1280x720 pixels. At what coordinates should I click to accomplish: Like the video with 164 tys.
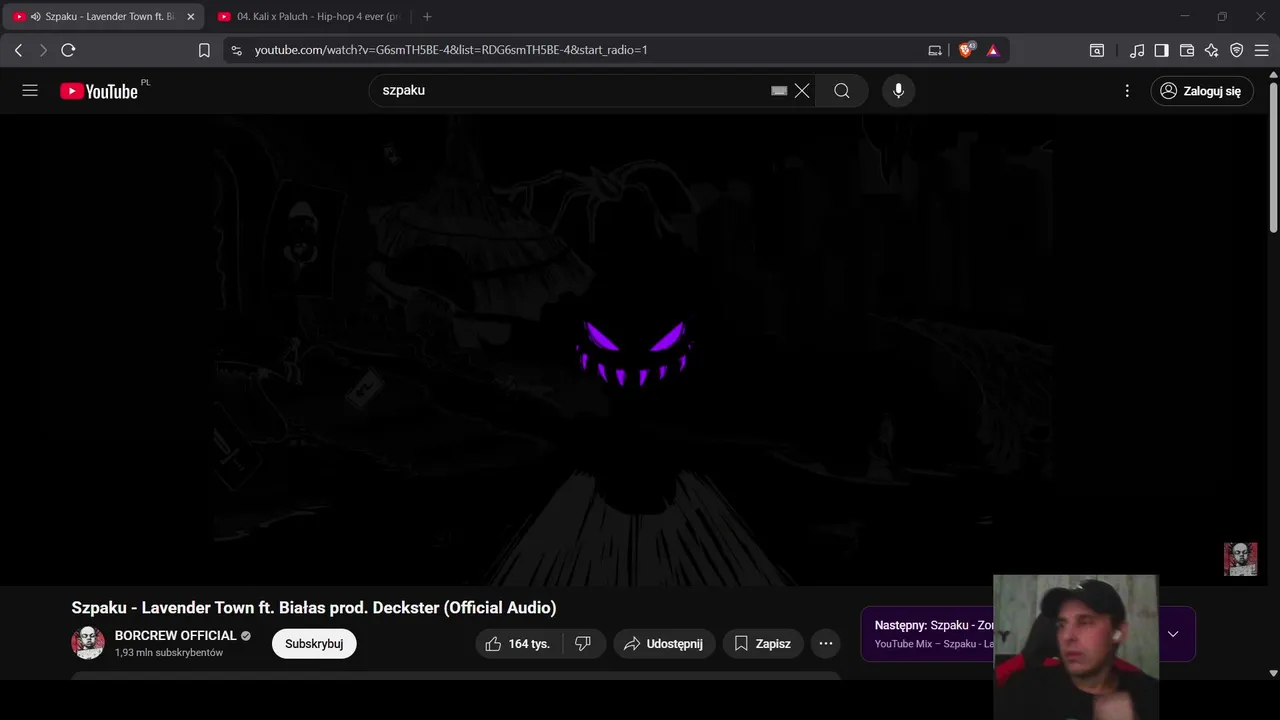[x=519, y=644]
